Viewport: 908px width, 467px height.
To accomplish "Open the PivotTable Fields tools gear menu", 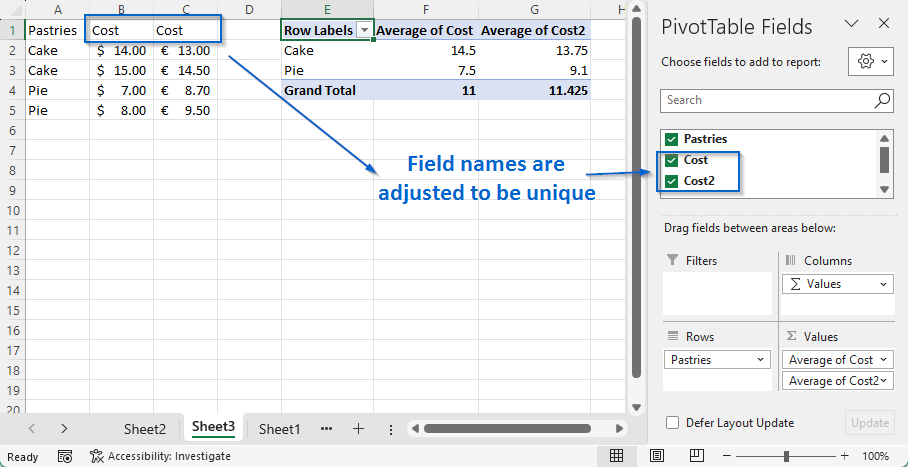I will (x=872, y=61).
